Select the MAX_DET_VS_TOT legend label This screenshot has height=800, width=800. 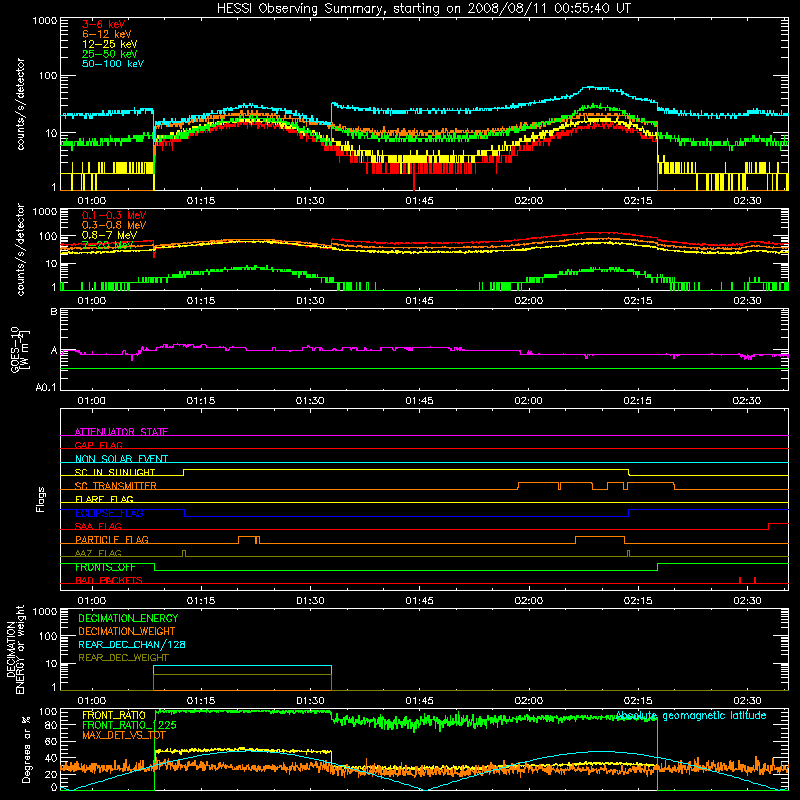(124, 735)
